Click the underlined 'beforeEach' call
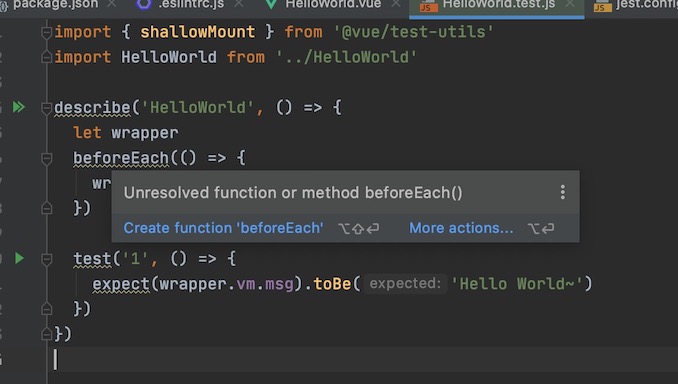Image resolution: width=678 pixels, height=384 pixels. point(121,158)
